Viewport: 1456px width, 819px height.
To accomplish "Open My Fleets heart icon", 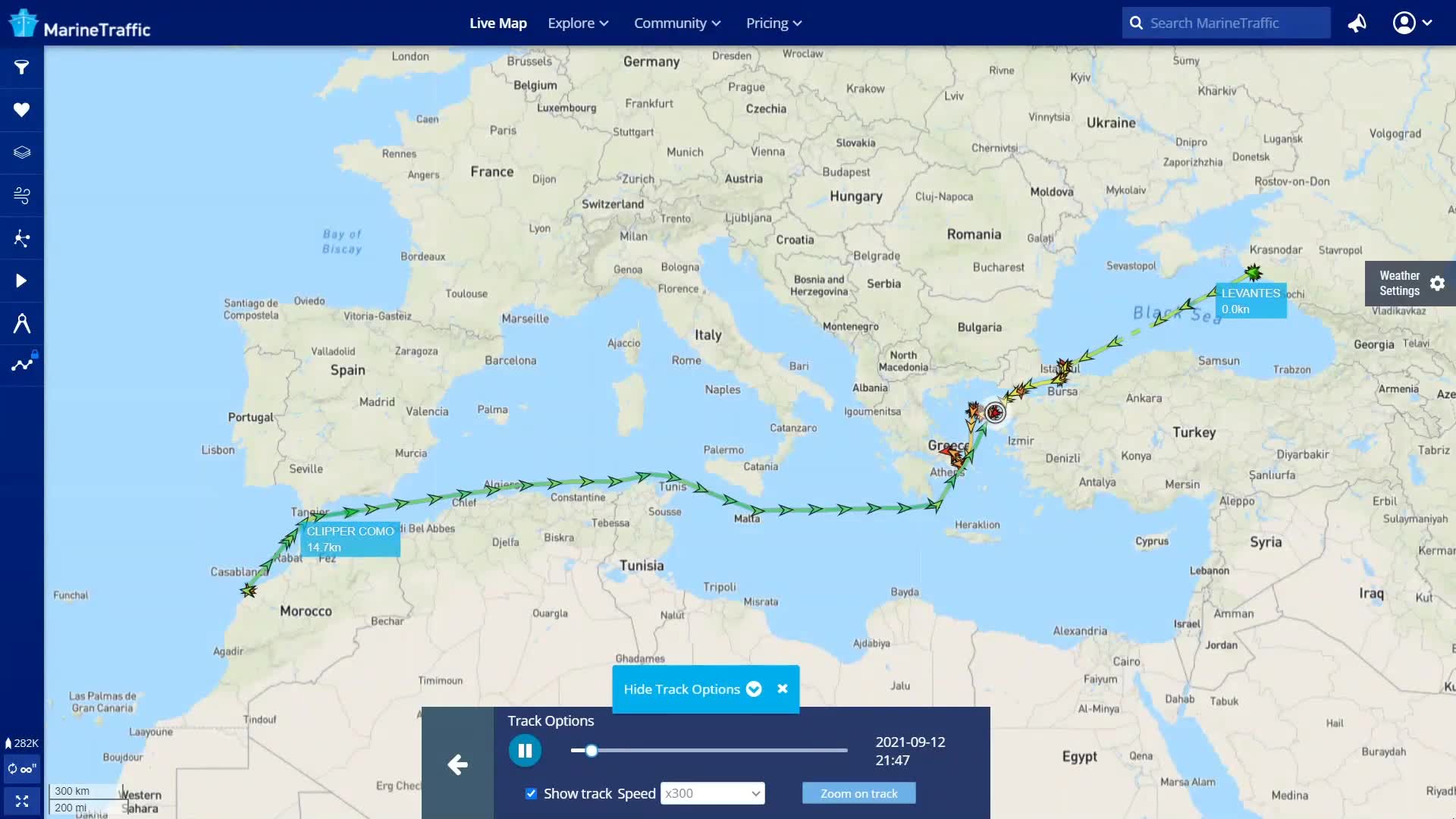I will pyautogui.click(x=21, y=110).
